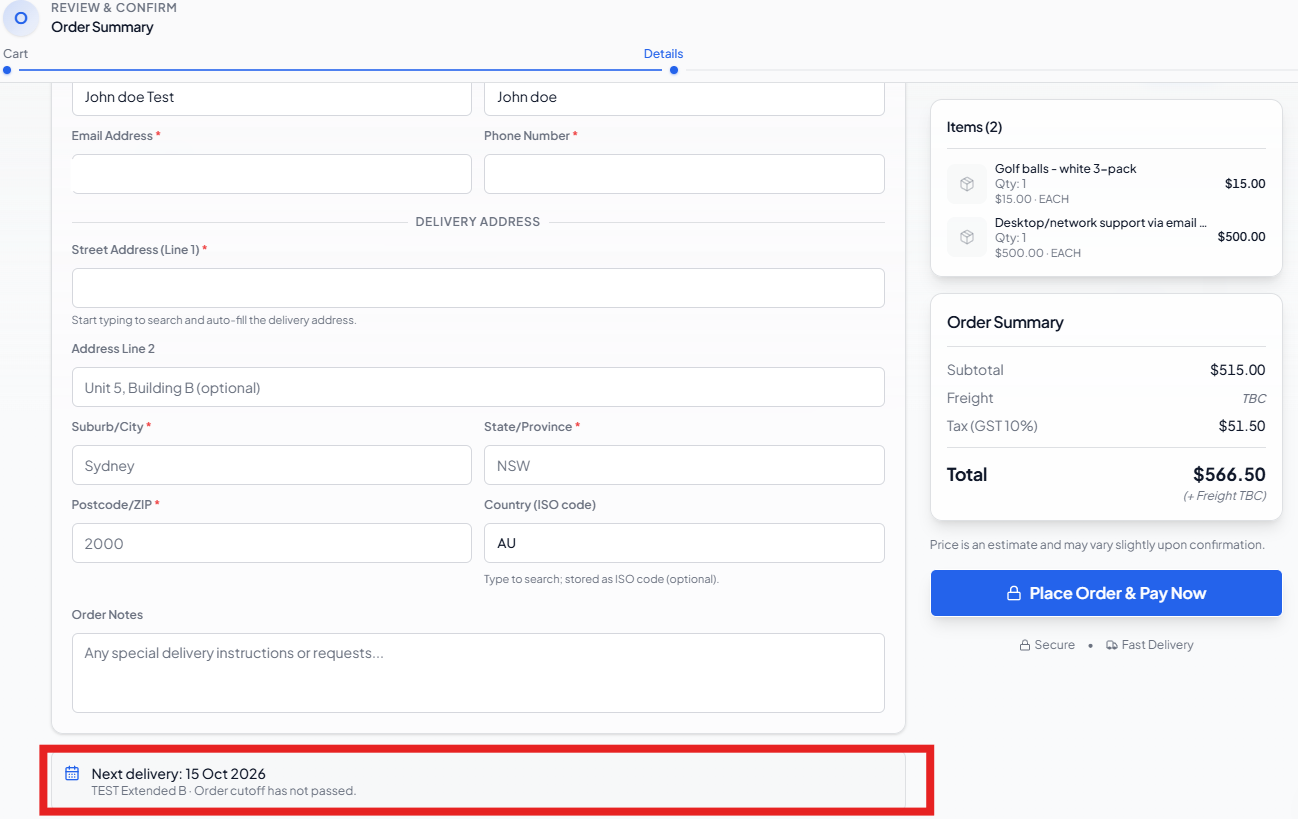Click the Subtotal amount $515.00
The image size is (1298, 819).
pyautogui.click(x=1237, y=370)
